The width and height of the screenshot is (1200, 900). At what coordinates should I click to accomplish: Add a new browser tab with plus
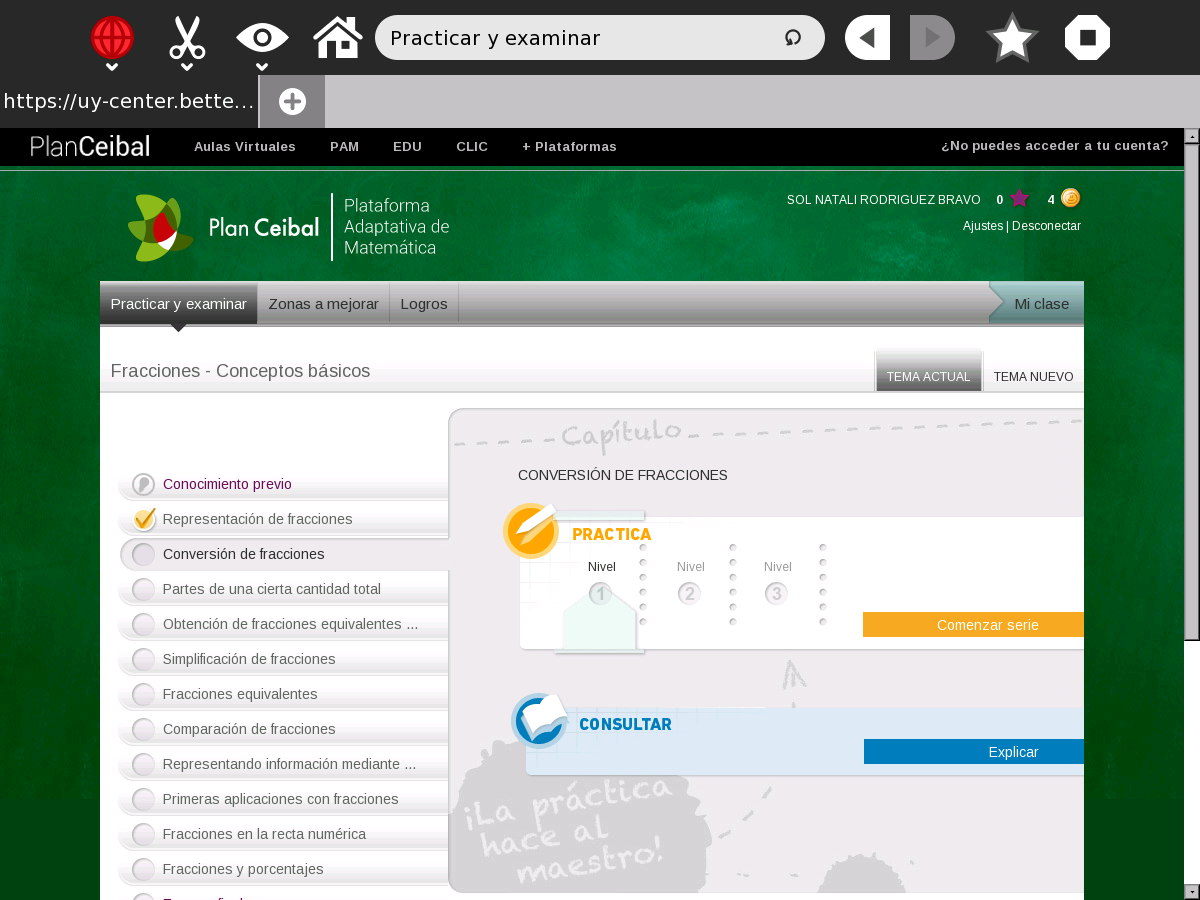292,101
